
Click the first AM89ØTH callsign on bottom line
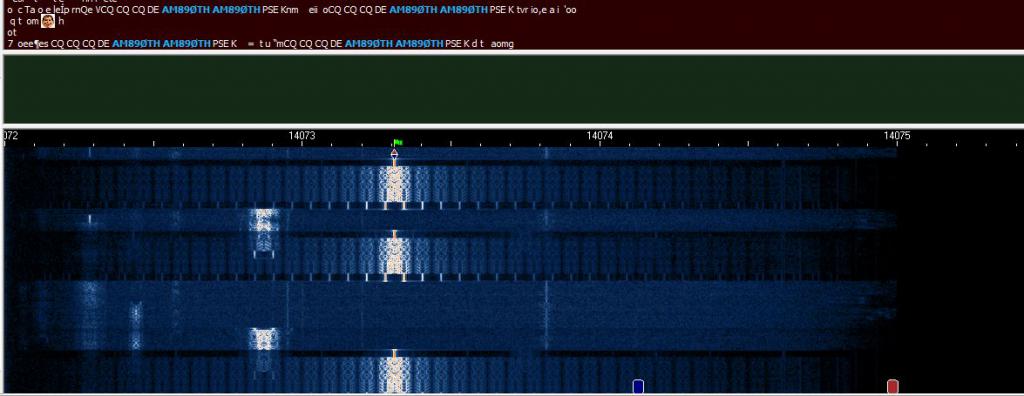(136, 44)
